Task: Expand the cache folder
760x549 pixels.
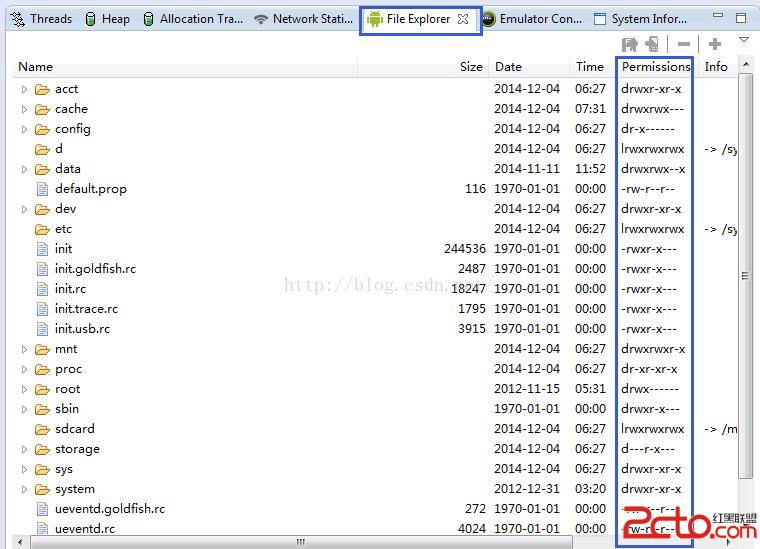Action: (x=24, y=110)
